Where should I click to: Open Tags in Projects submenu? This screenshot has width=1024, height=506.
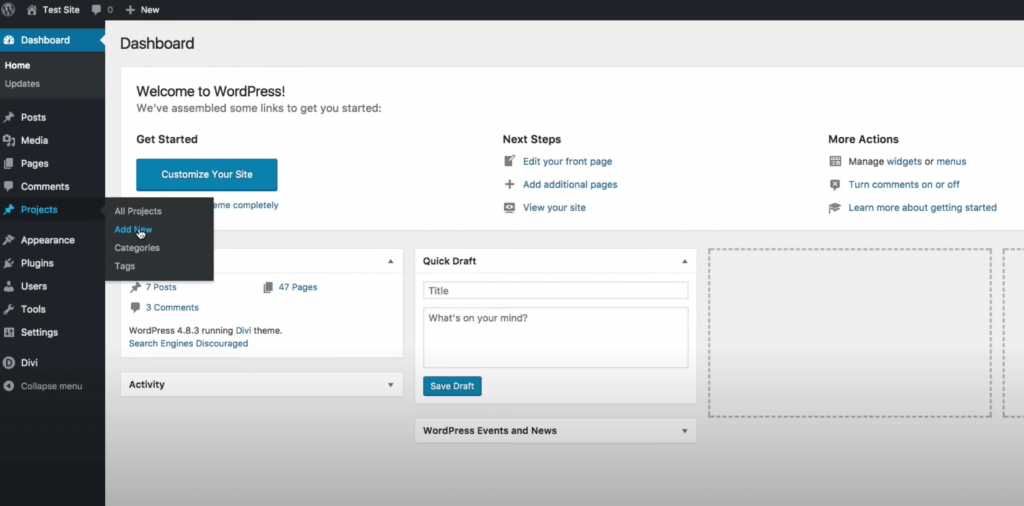[125, 266]
